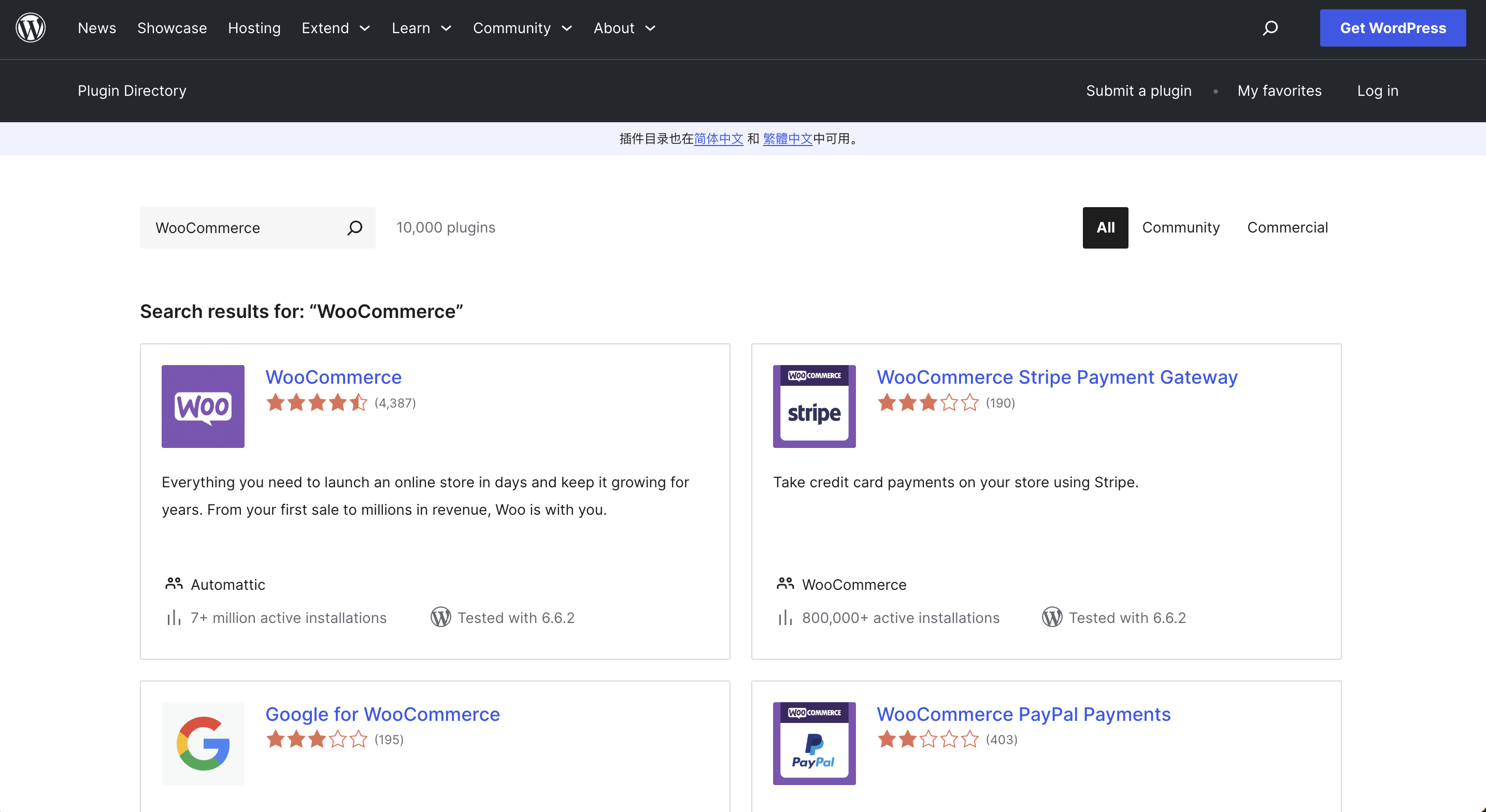The height and width of the screenshot is (812, 1486).
Task: Open the Showcase menu item
Action: 172,28
